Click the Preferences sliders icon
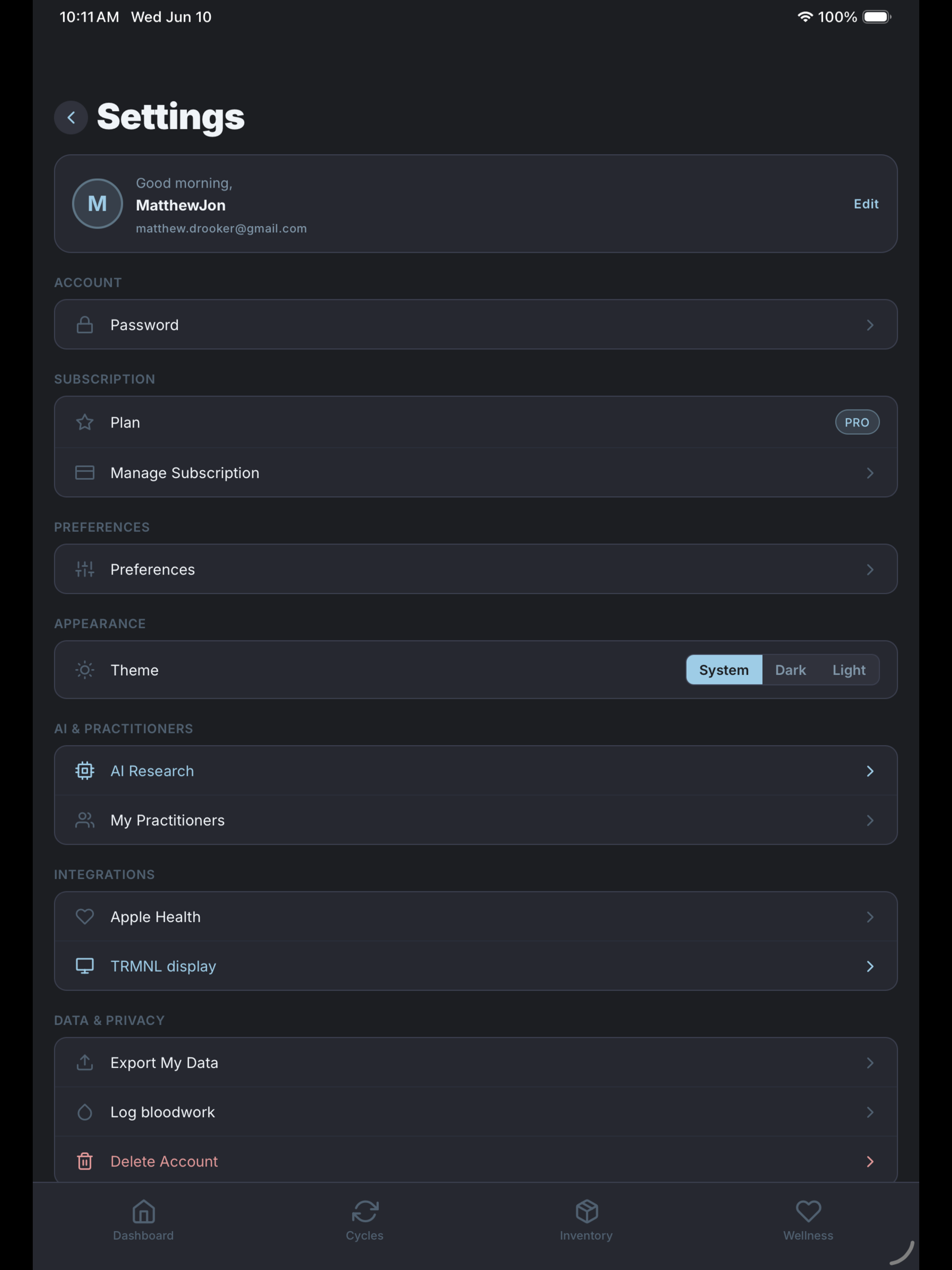The image size is (952, 1270). pos(85,569)
